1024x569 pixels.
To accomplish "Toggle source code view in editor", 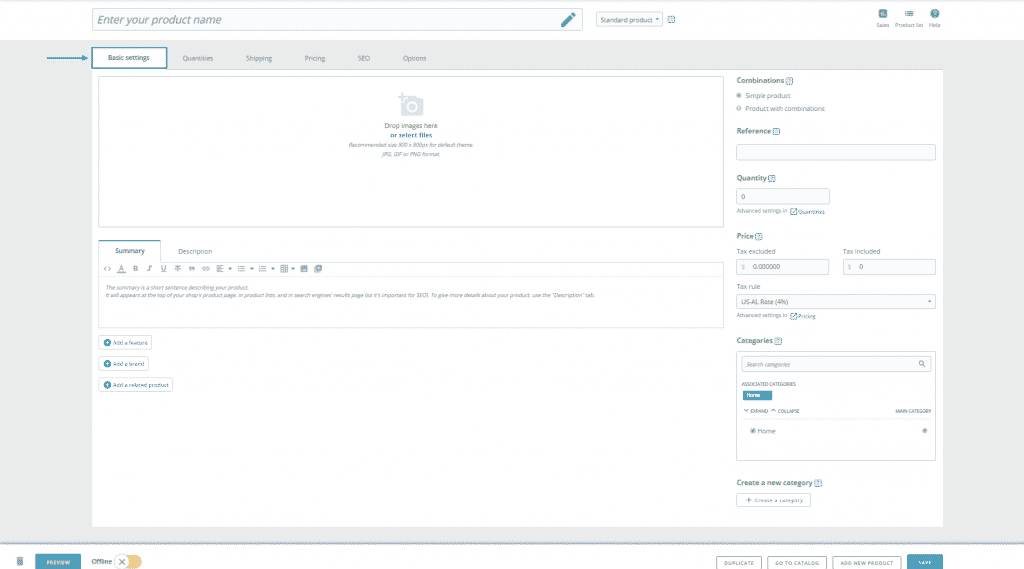I will point(107,268).
